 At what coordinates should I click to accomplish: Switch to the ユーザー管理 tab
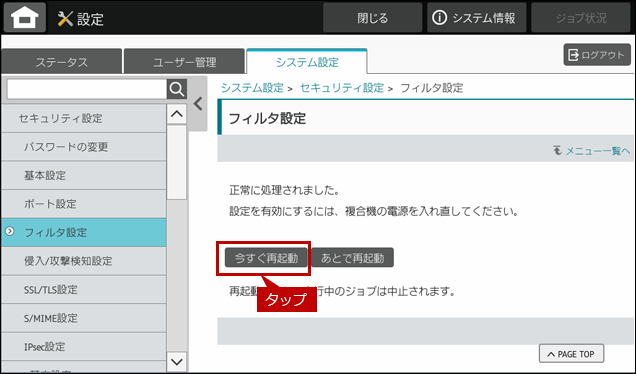(185, 62)
